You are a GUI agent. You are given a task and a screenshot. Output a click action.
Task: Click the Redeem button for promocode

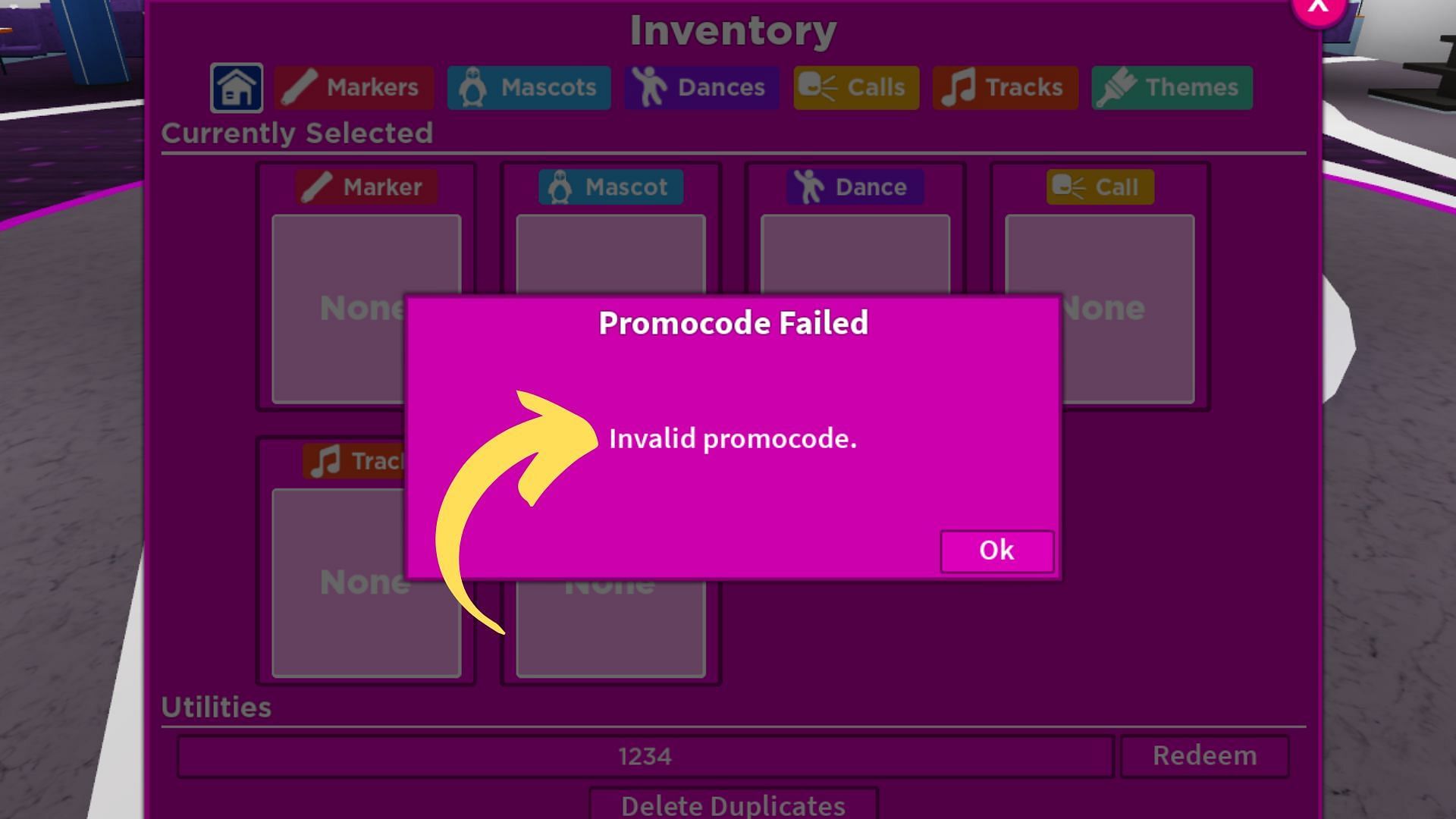tap(1204, 755)
